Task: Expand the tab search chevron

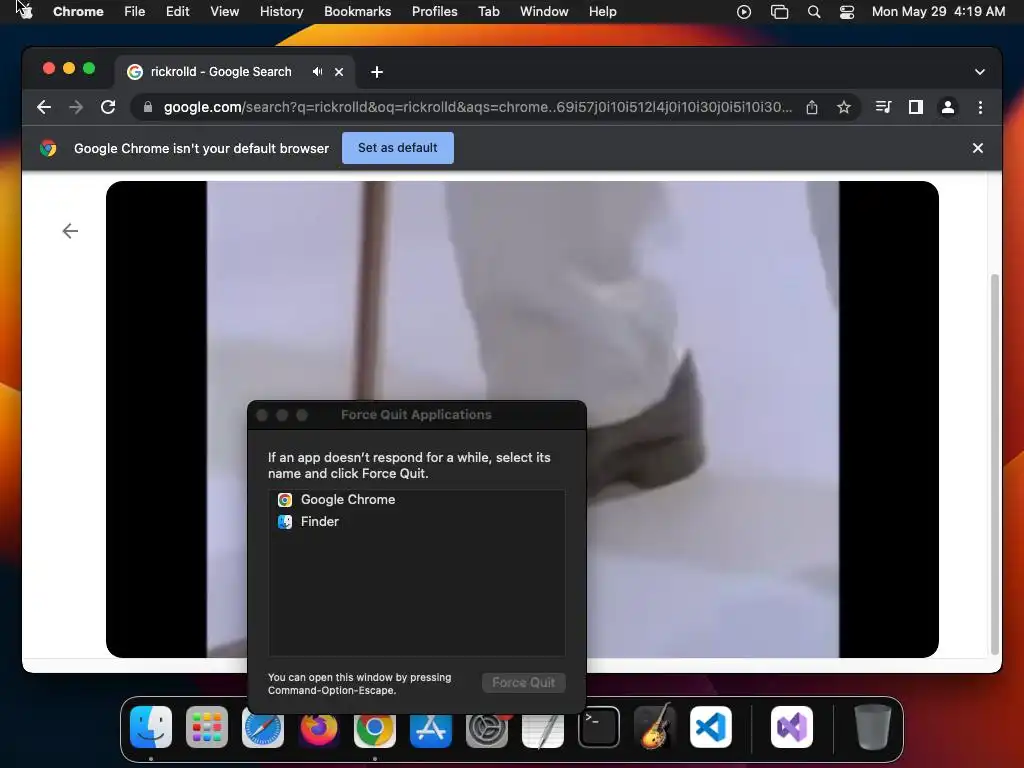Action: 980,72
